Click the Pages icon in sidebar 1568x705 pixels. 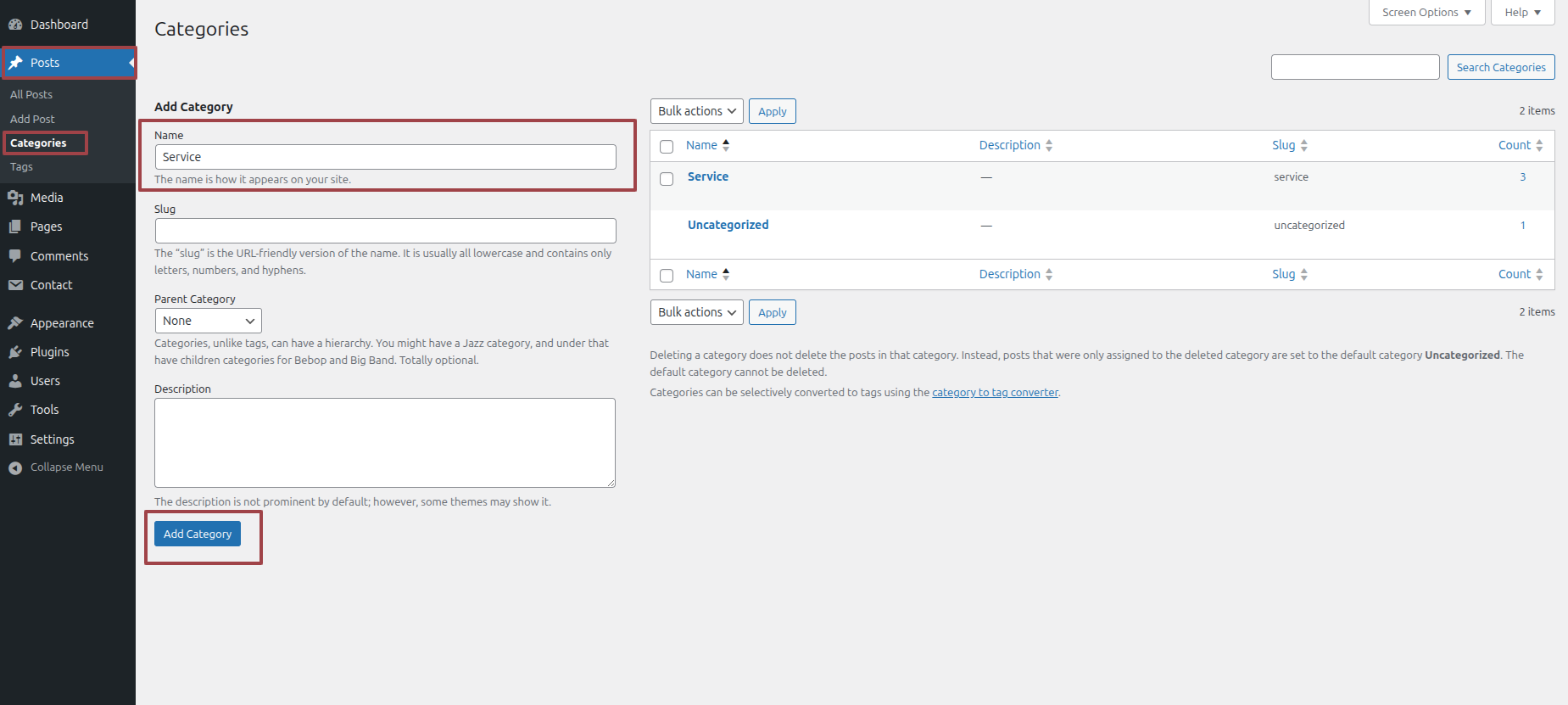coord(15,227)
